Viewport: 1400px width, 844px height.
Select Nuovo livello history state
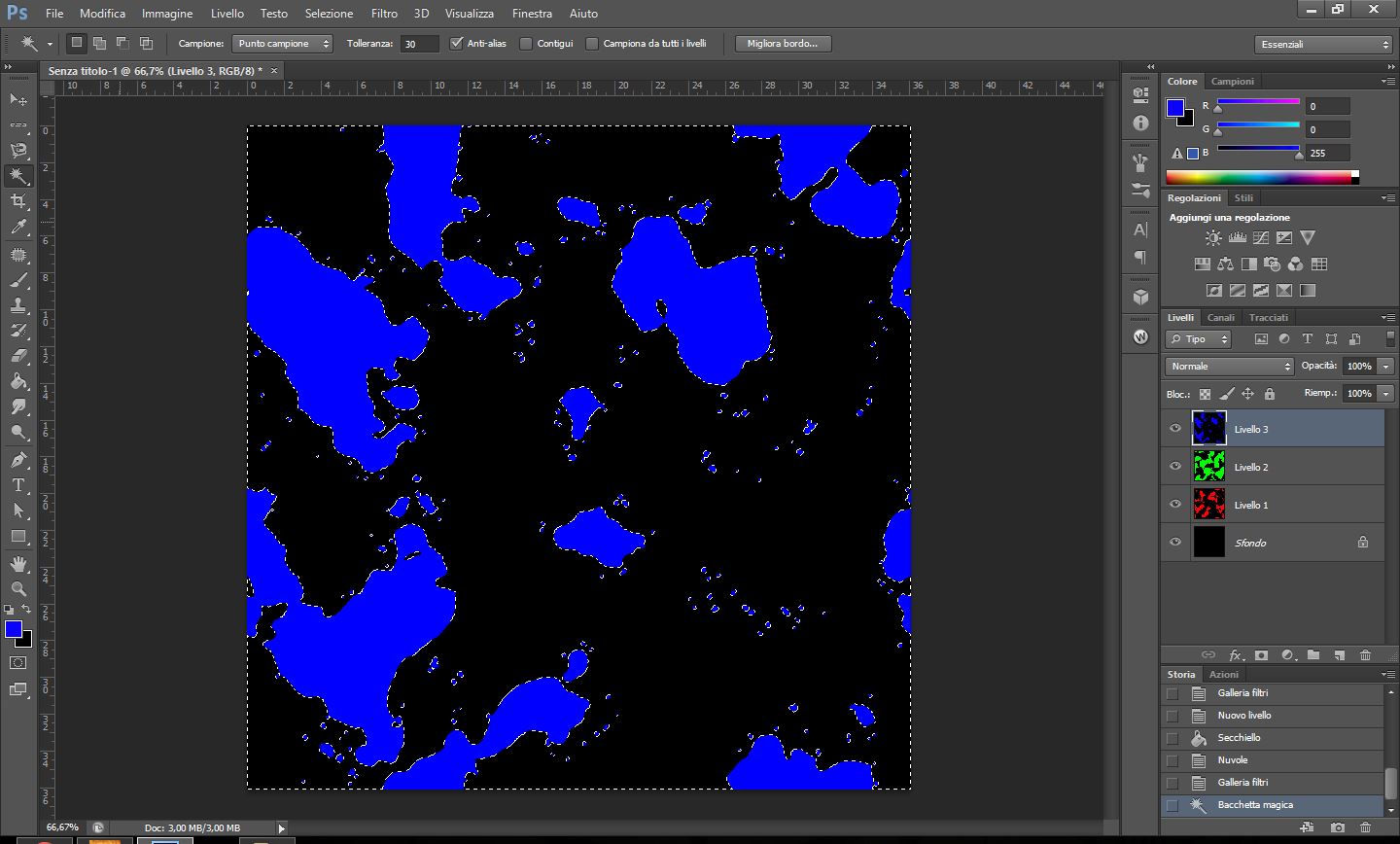point(1273,716)
